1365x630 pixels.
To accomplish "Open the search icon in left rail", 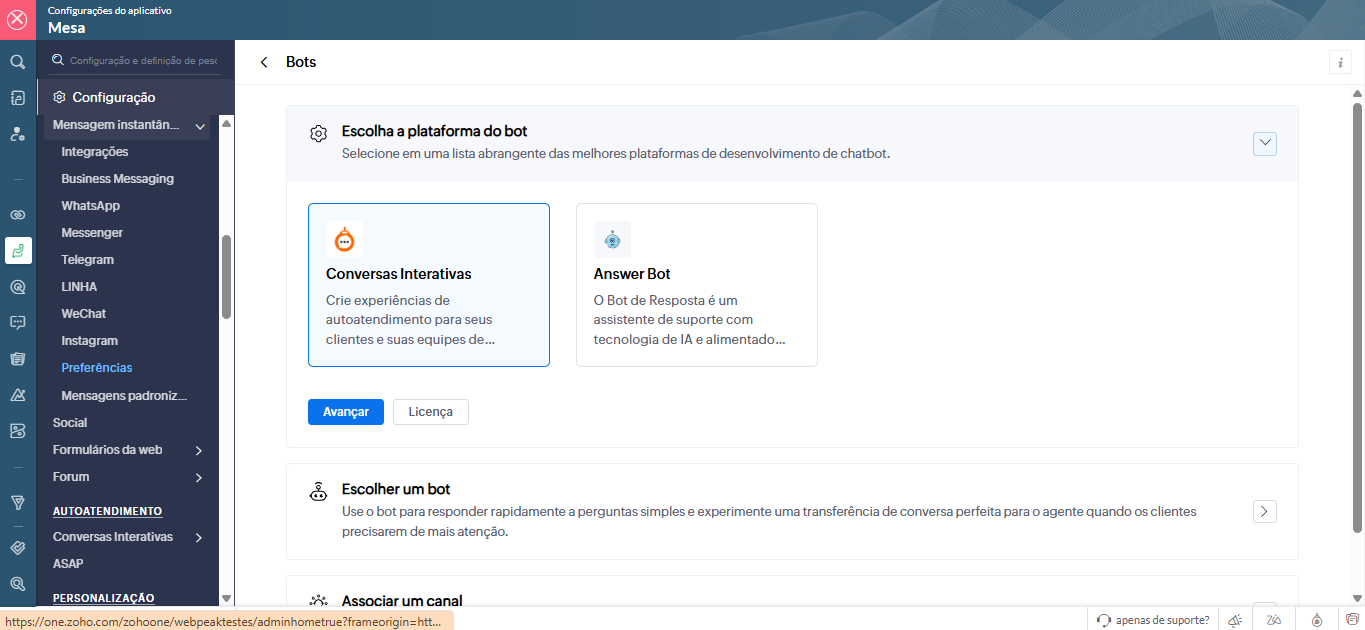I will tap(17, 62).
